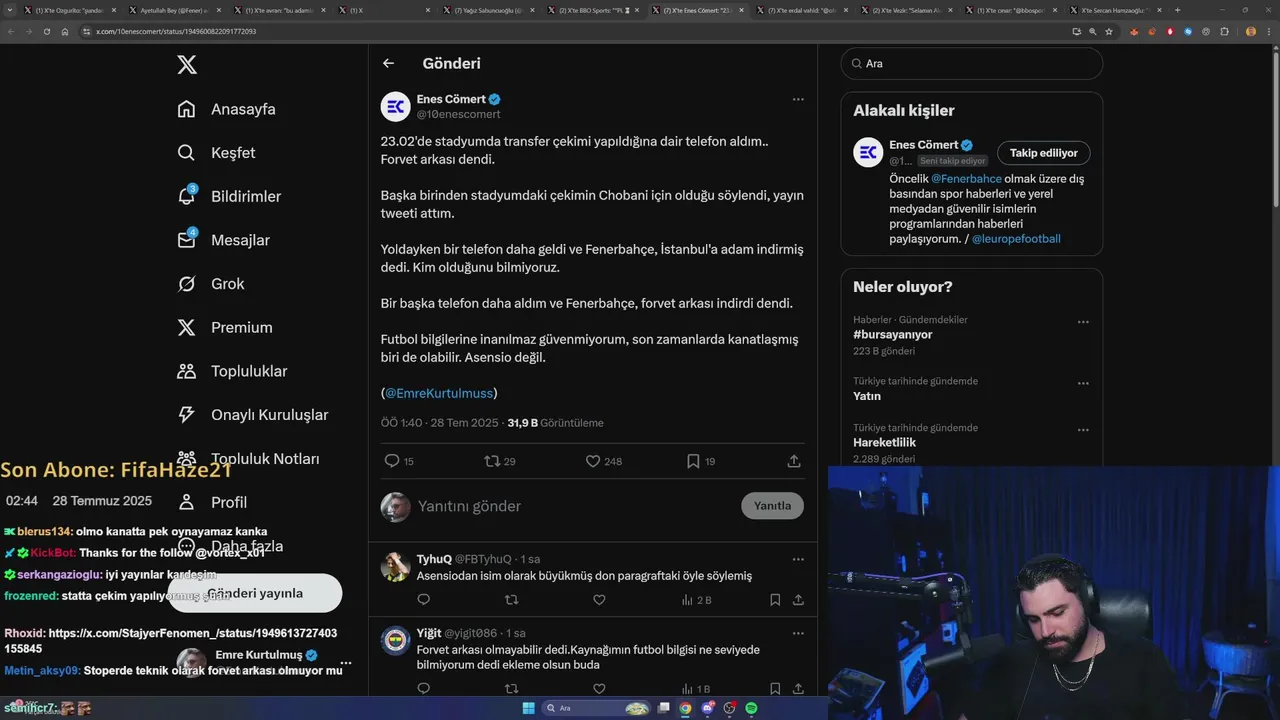Like the main post with 248 likes
1280x720 pixels.
pyautogui.click(x=593, y=461)
